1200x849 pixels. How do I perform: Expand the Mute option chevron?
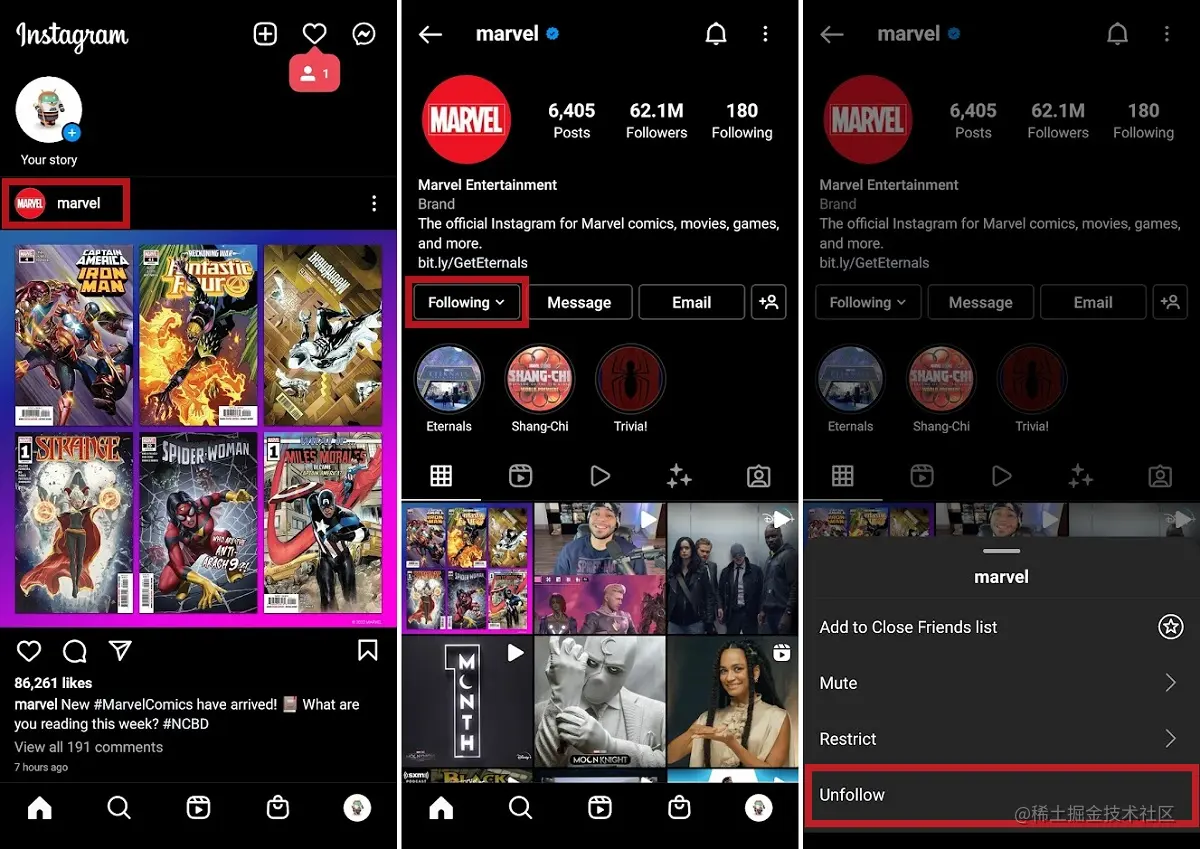[1171, 683]
